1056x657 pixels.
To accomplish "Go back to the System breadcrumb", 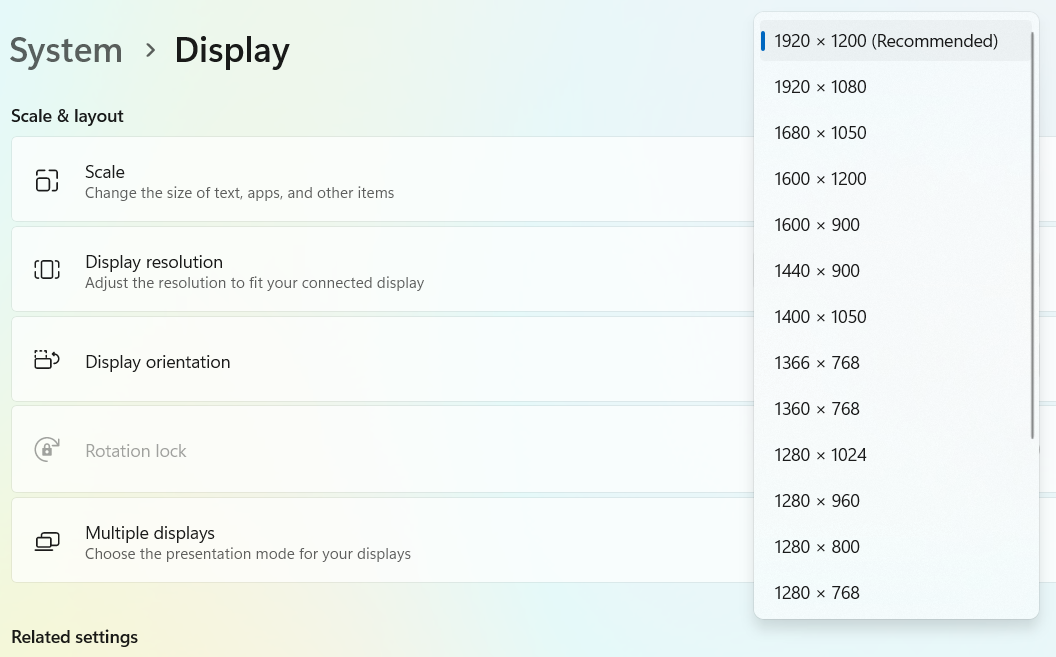I will click(x=66, y=50).
